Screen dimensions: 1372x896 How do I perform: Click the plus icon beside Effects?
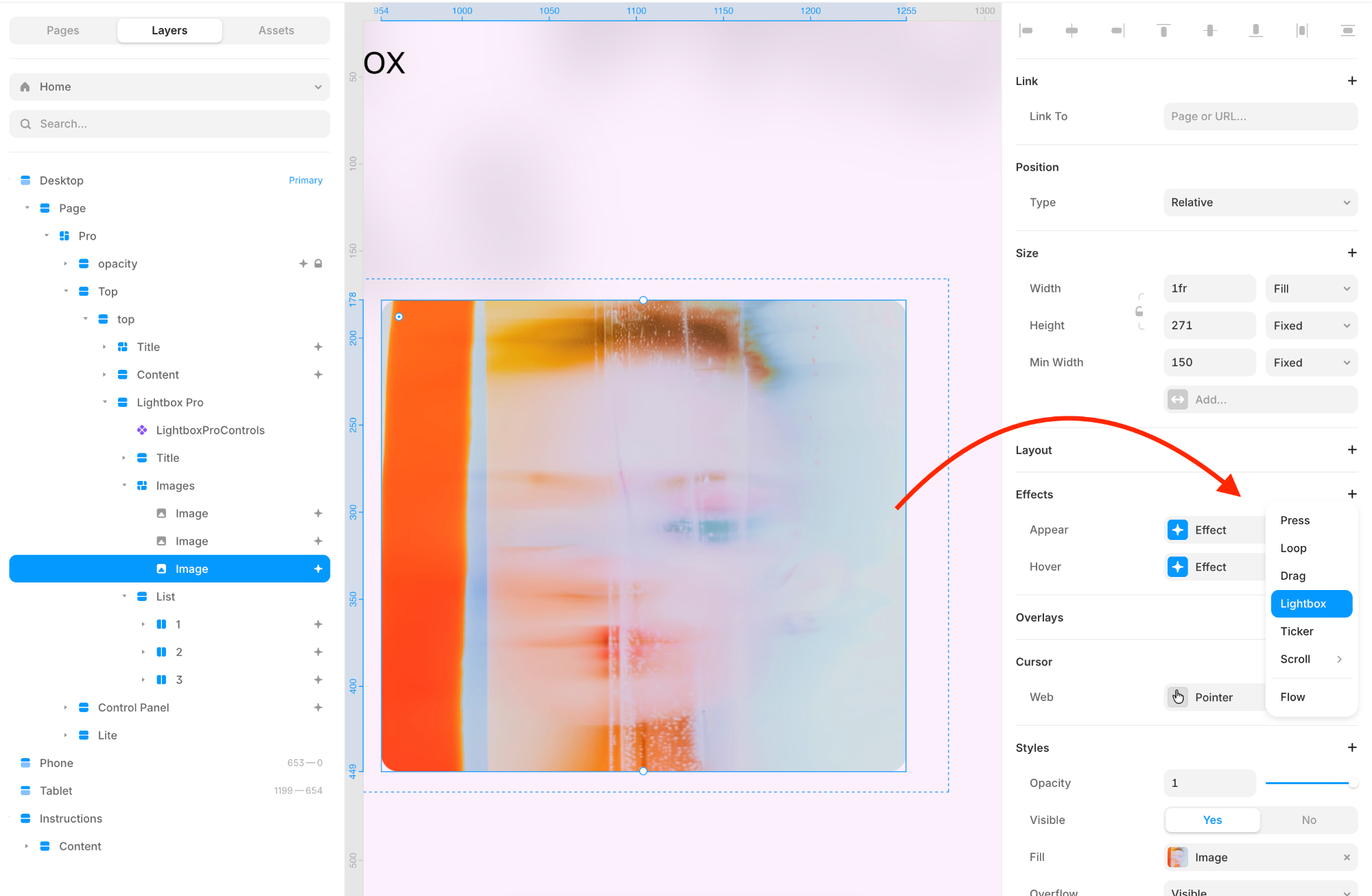click(x=1351, y=494)
